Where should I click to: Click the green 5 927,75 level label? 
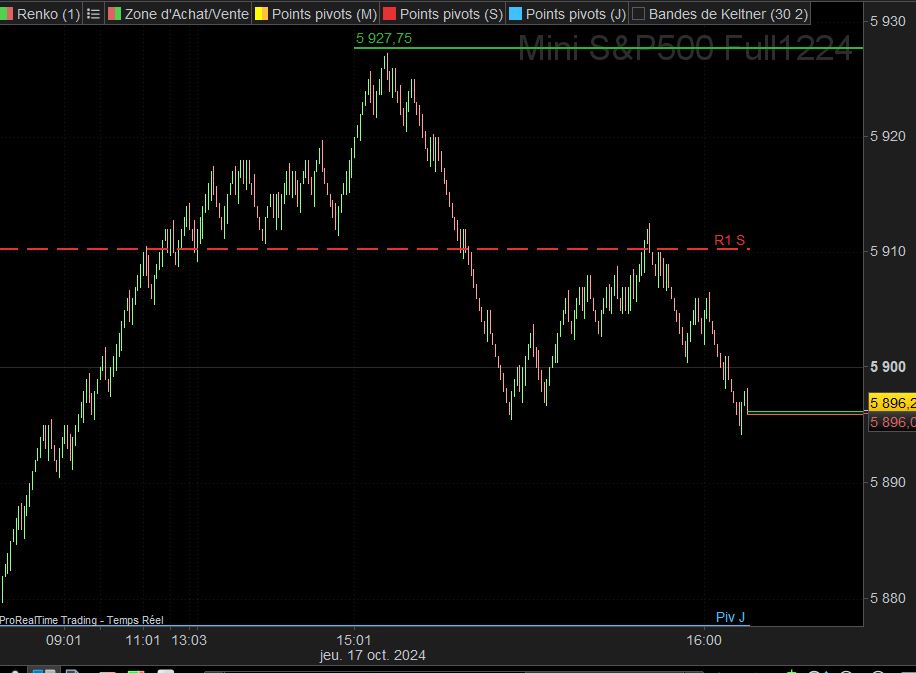[384, 39]
